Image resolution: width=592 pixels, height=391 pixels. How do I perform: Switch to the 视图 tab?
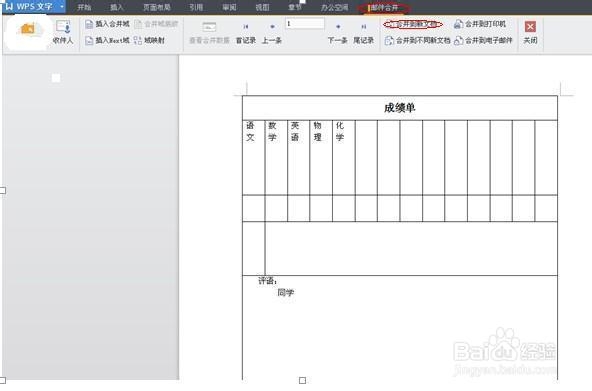click(x=262, y=7)
